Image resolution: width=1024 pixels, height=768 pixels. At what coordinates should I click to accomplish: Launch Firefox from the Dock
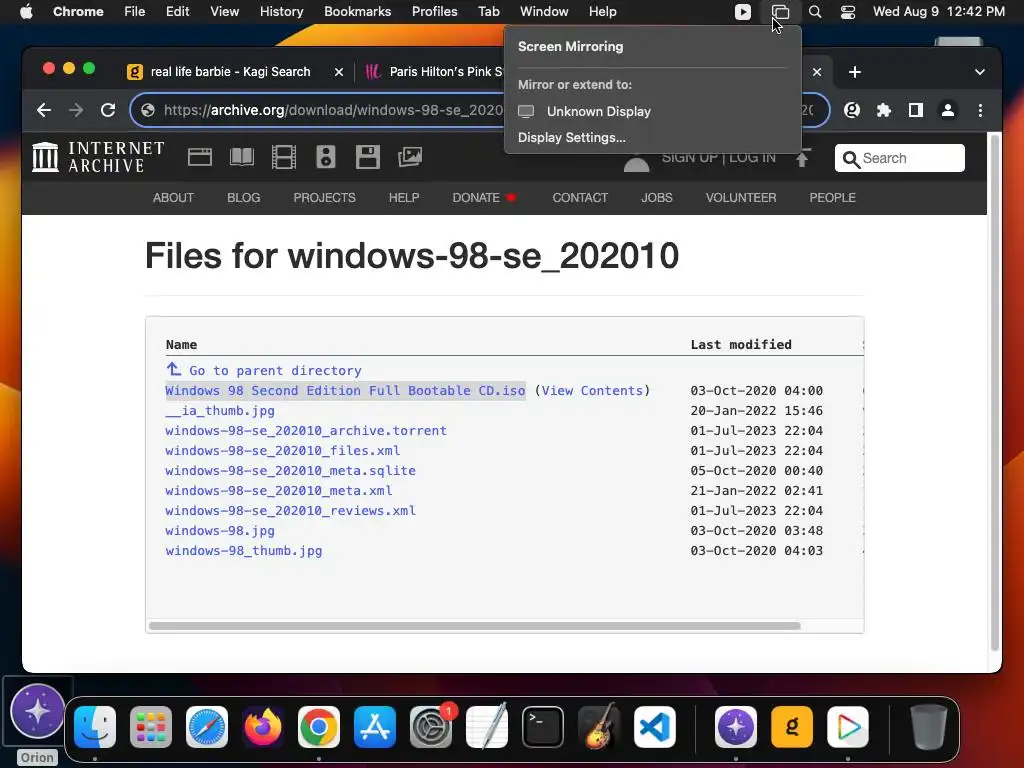263,727
